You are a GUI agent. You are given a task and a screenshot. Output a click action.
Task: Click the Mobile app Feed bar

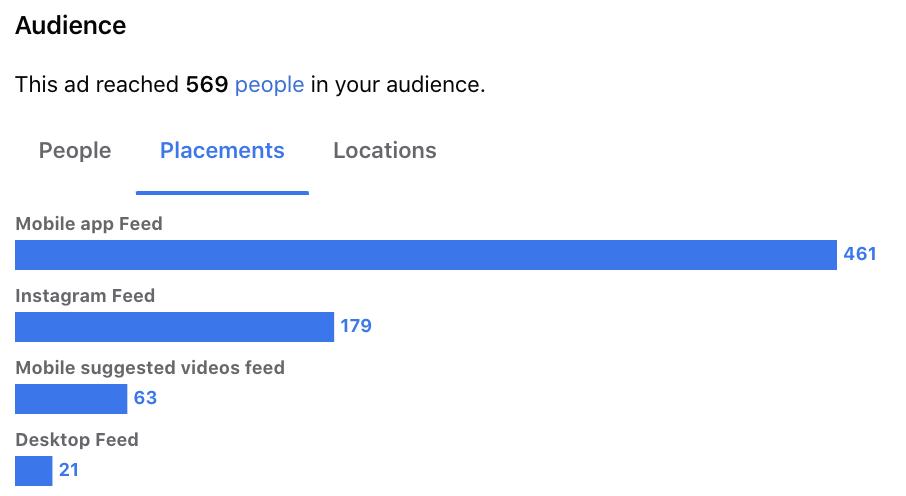pos(426,255)
